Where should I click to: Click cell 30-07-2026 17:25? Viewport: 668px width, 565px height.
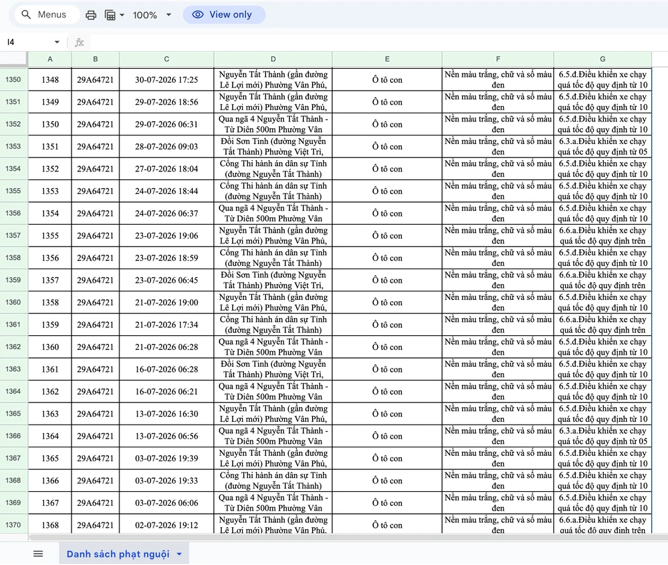(167, 80)
